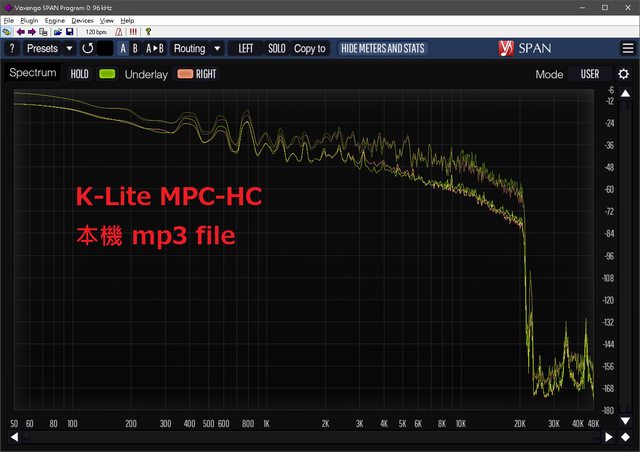Click the open folder toolbar icon

click(x=58, y=32)
